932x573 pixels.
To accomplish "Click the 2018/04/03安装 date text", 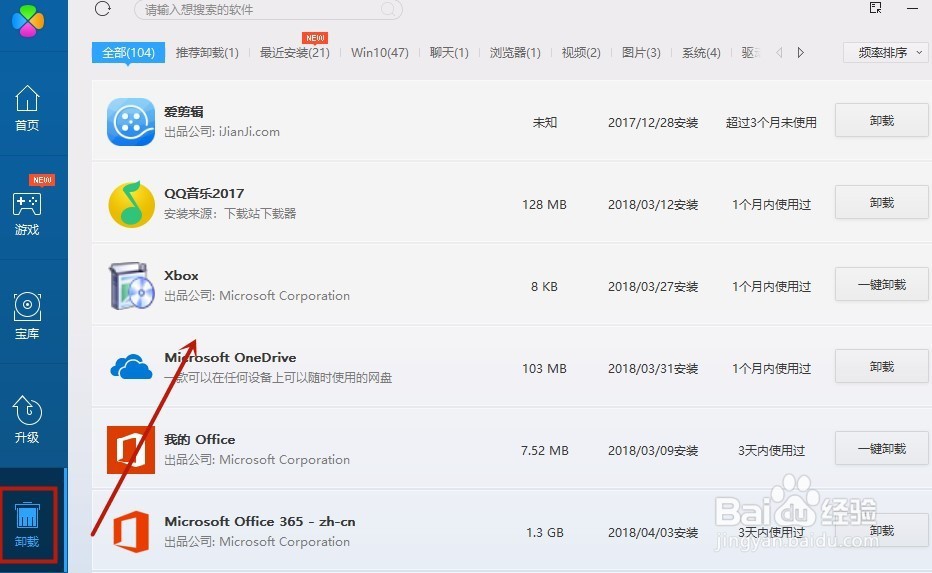I will point(653,533).
